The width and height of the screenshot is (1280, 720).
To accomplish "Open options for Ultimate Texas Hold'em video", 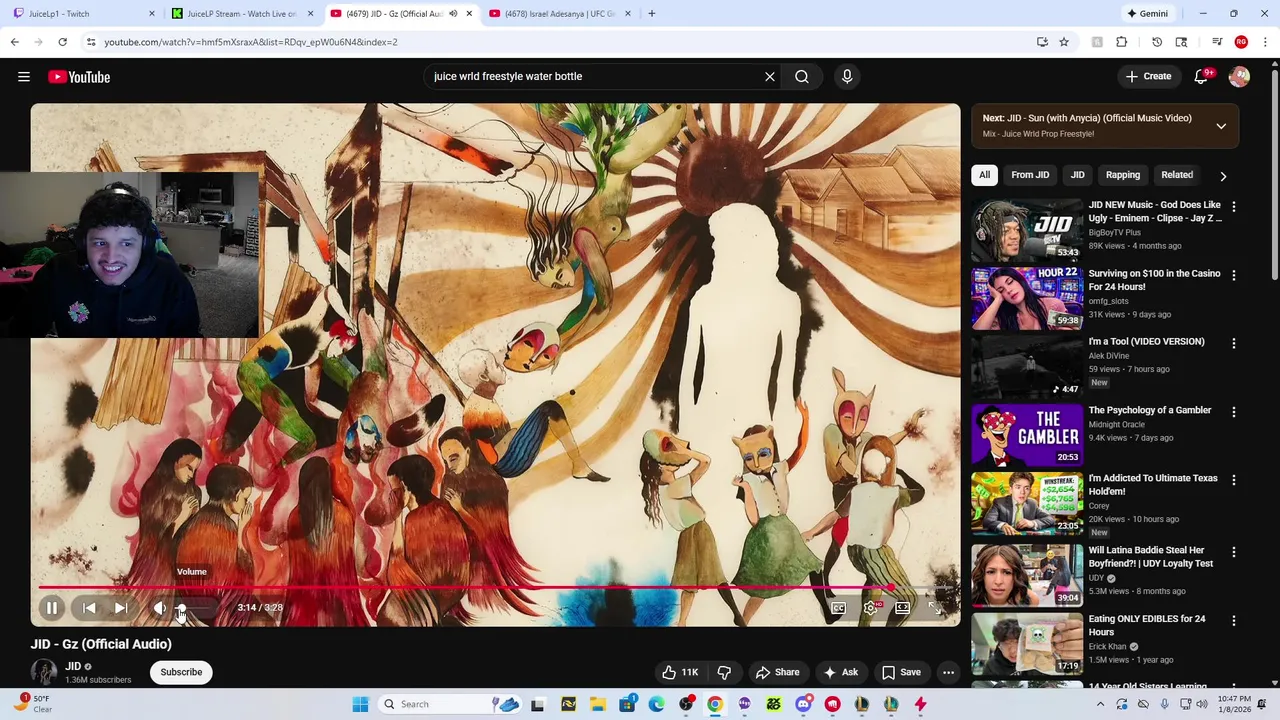I will point(1233,480).
